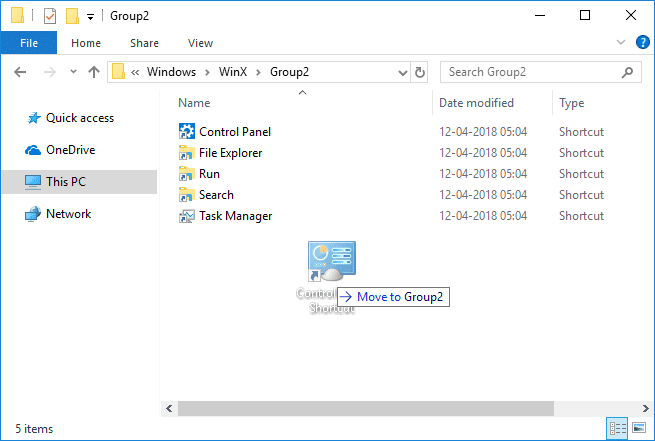
Task: Click the Control Panel shortcut icon
Action: 187,132
